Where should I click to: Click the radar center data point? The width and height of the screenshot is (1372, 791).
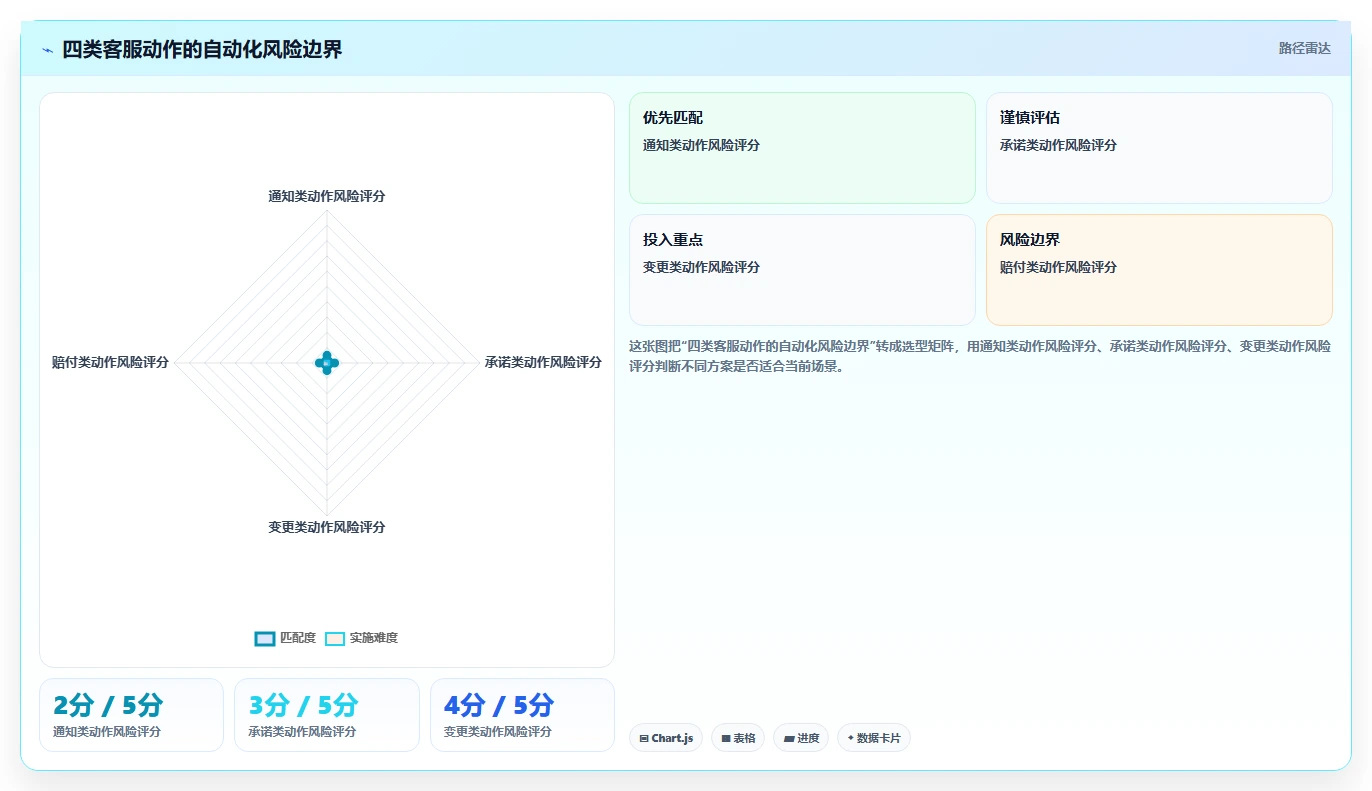327,363
